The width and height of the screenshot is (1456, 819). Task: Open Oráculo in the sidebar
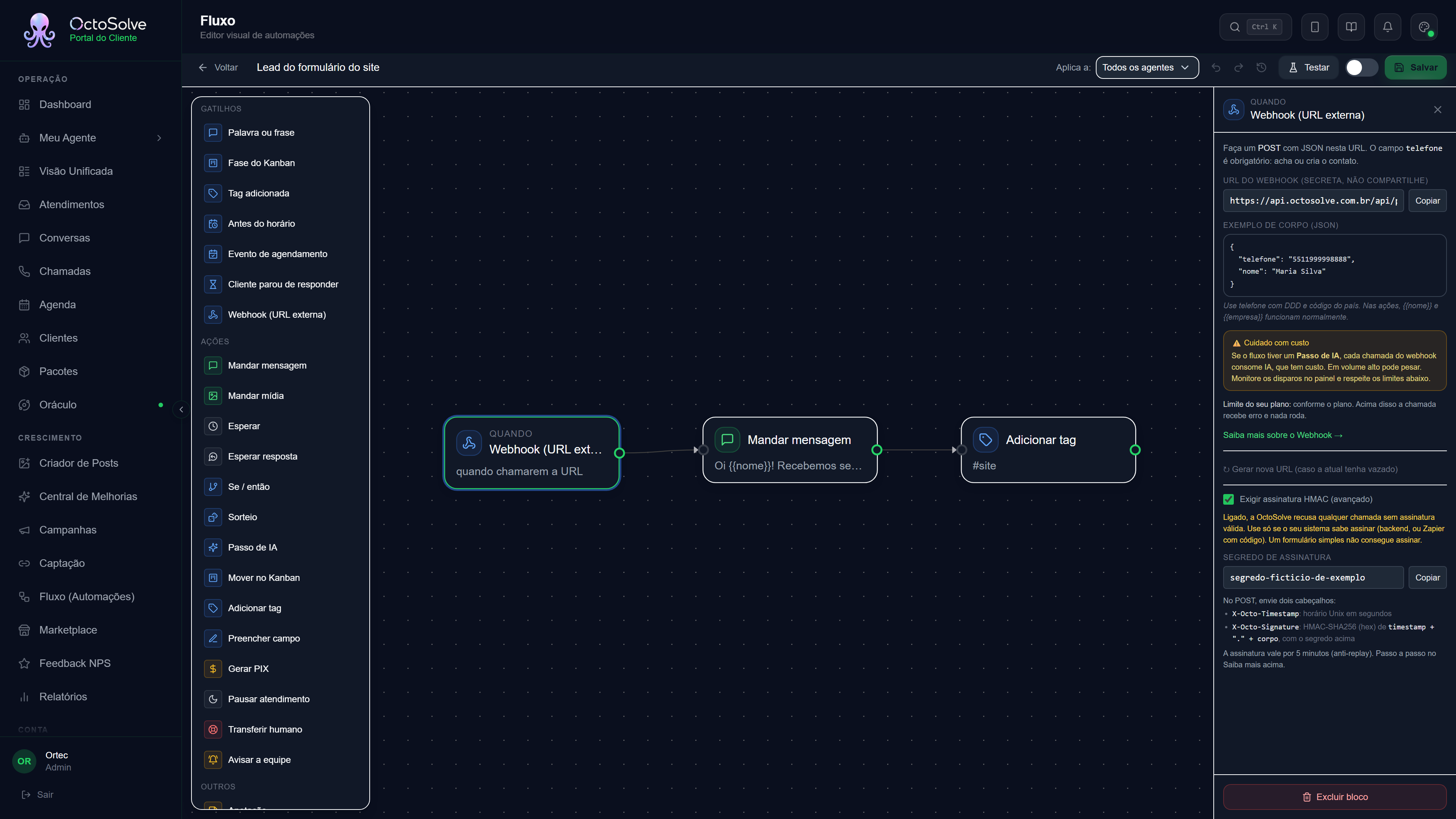coord(91,405)
